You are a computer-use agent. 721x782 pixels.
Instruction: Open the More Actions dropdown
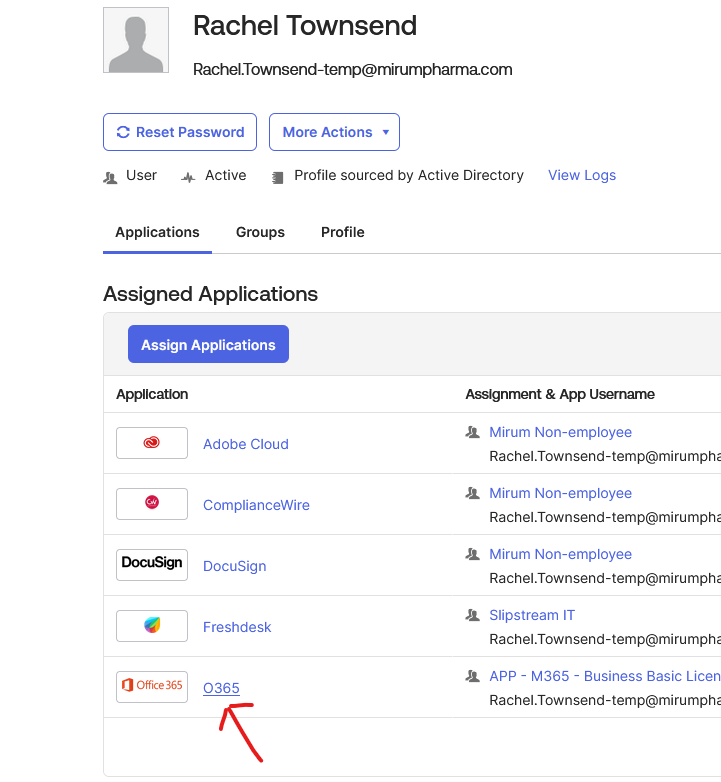pos(334,132)
